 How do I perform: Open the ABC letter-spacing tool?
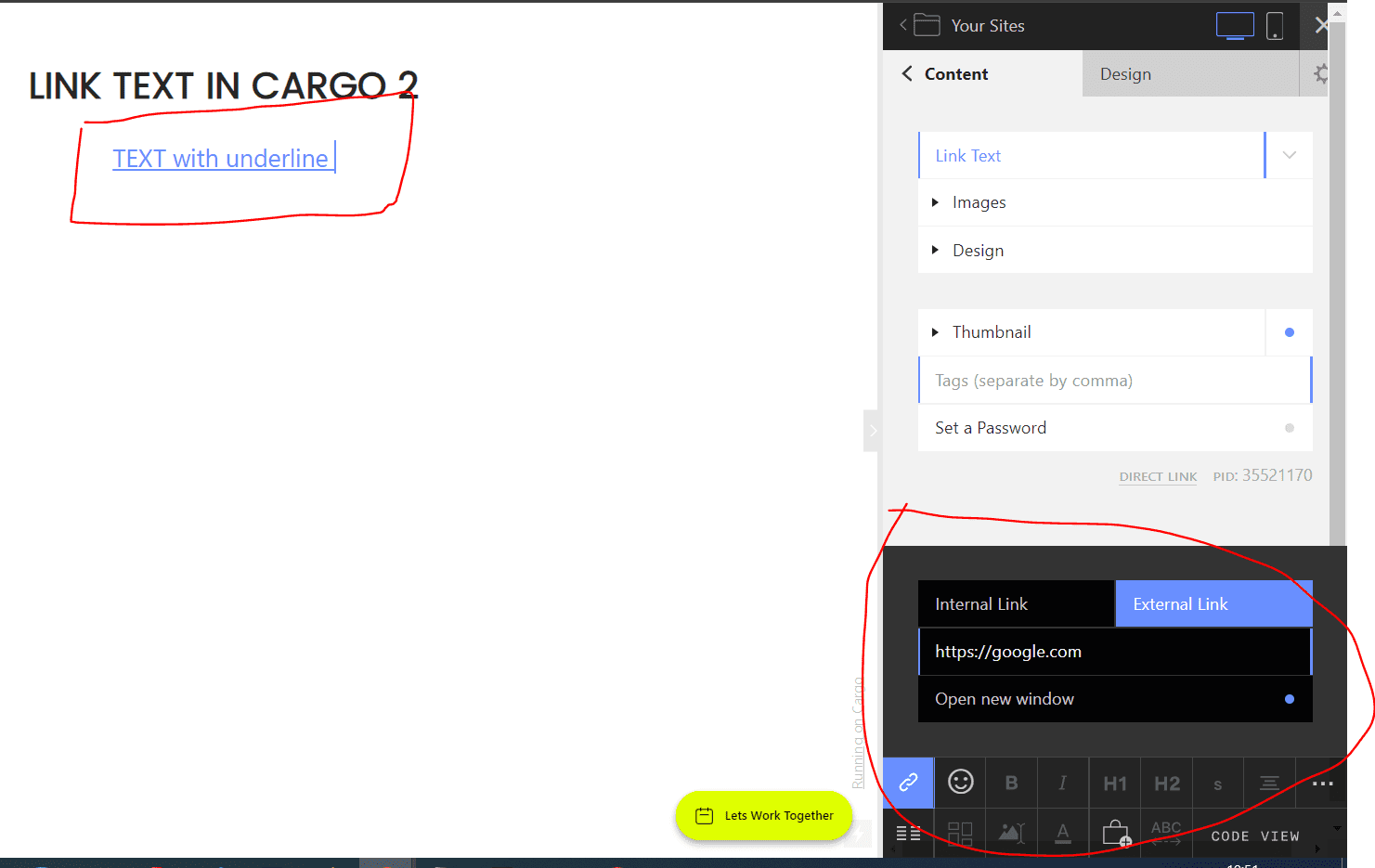tap(1166, 833)
